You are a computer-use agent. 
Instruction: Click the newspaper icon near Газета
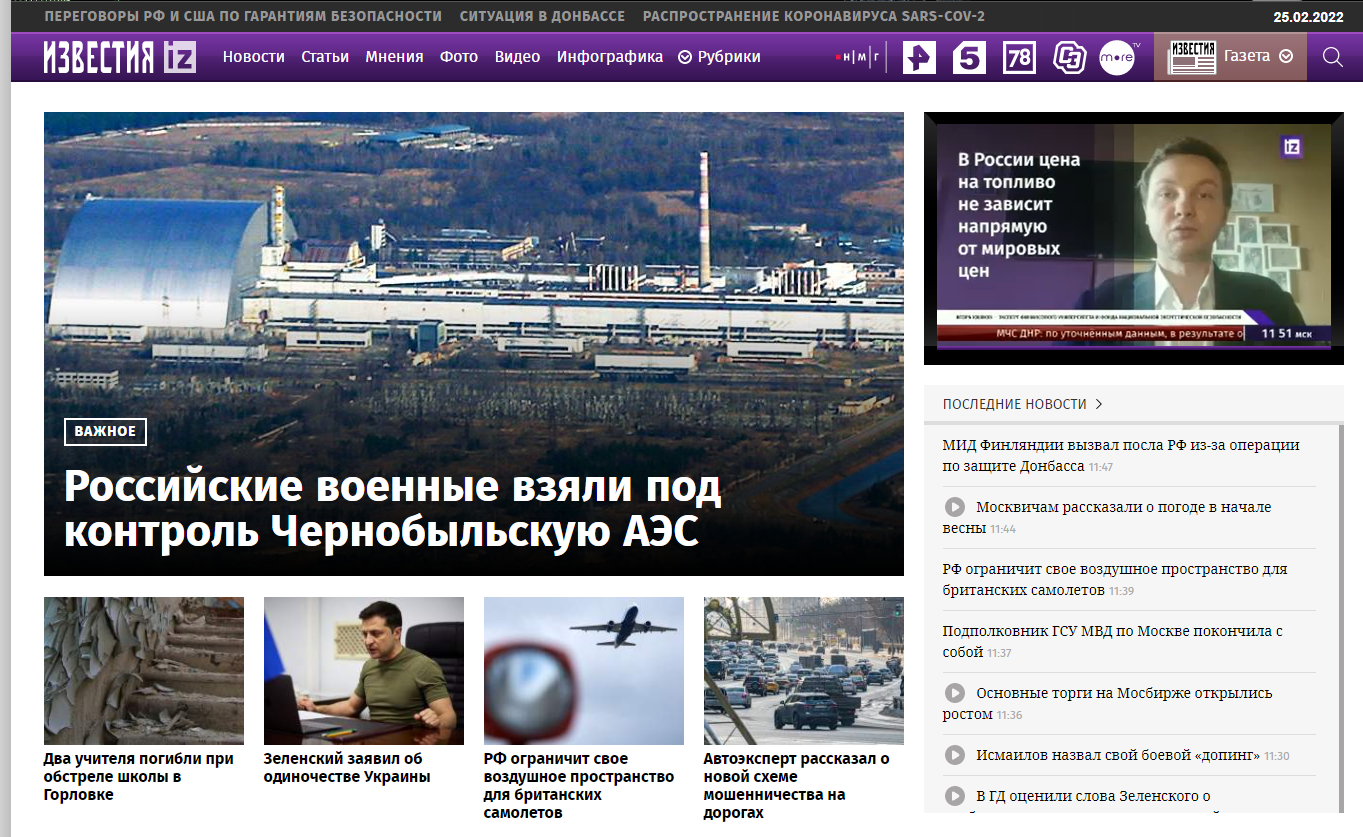(x=1193, y=57)
